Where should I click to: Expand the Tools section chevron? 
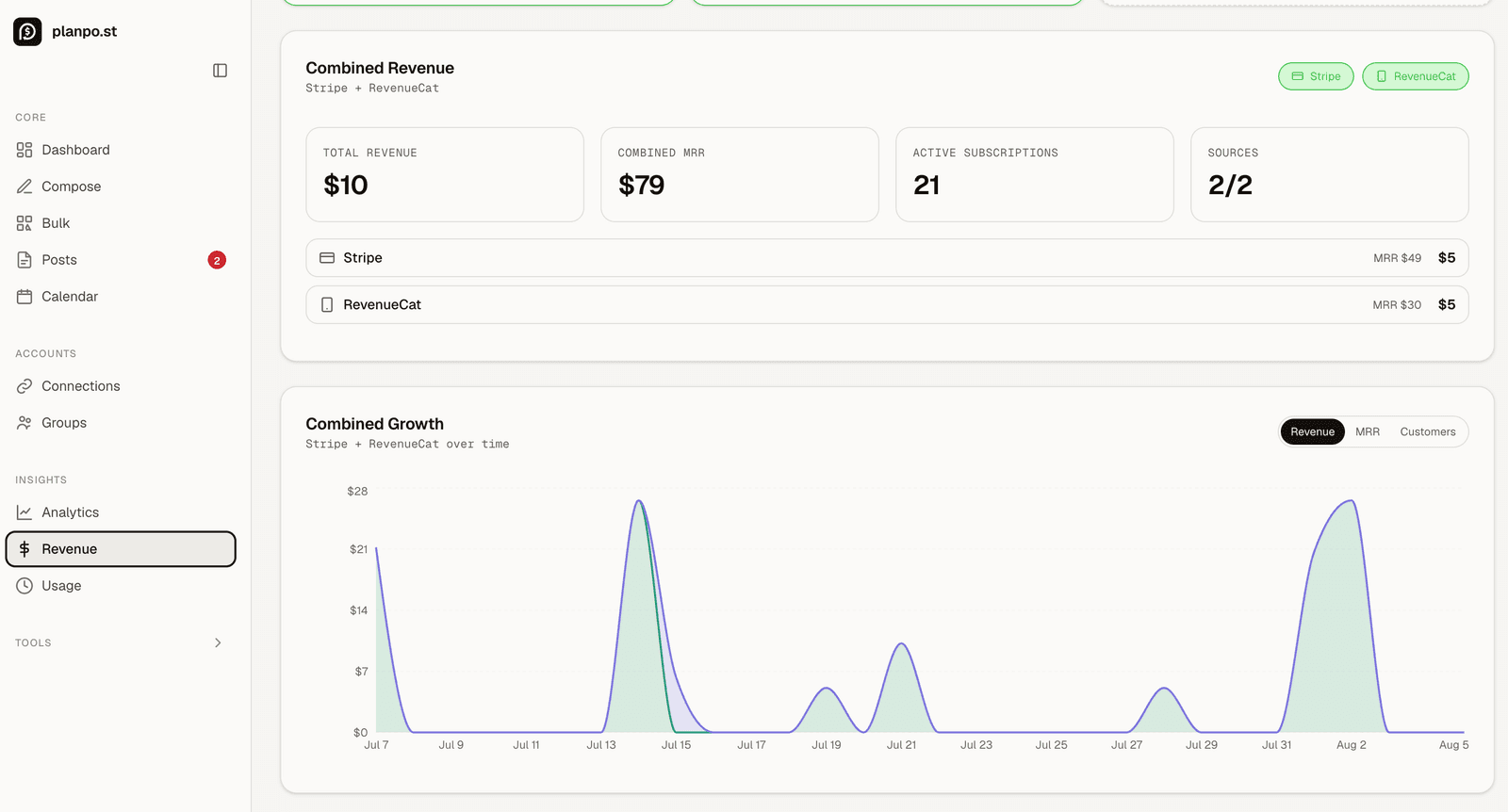tap(218, 642)
